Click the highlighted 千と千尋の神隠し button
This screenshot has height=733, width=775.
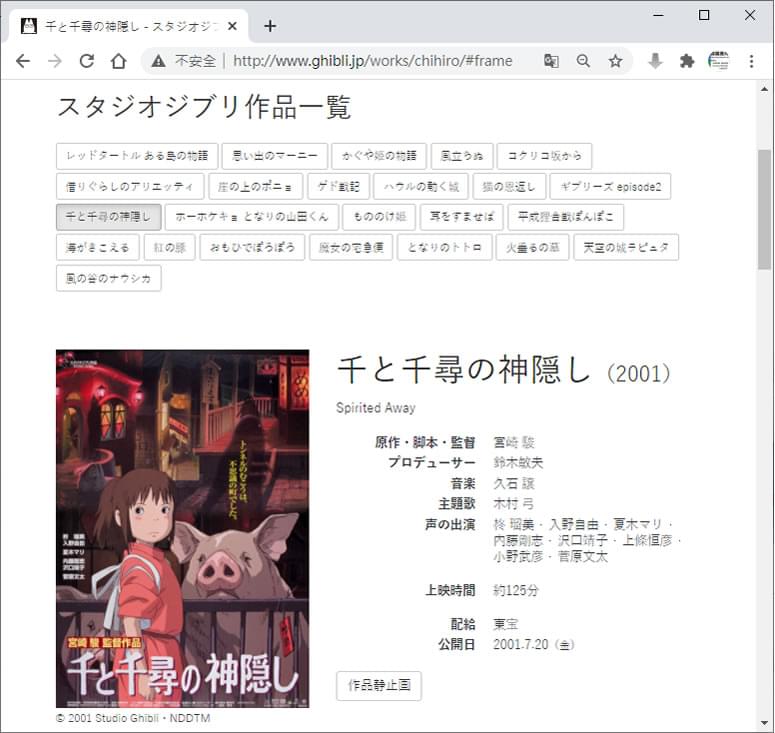[109, 217]
